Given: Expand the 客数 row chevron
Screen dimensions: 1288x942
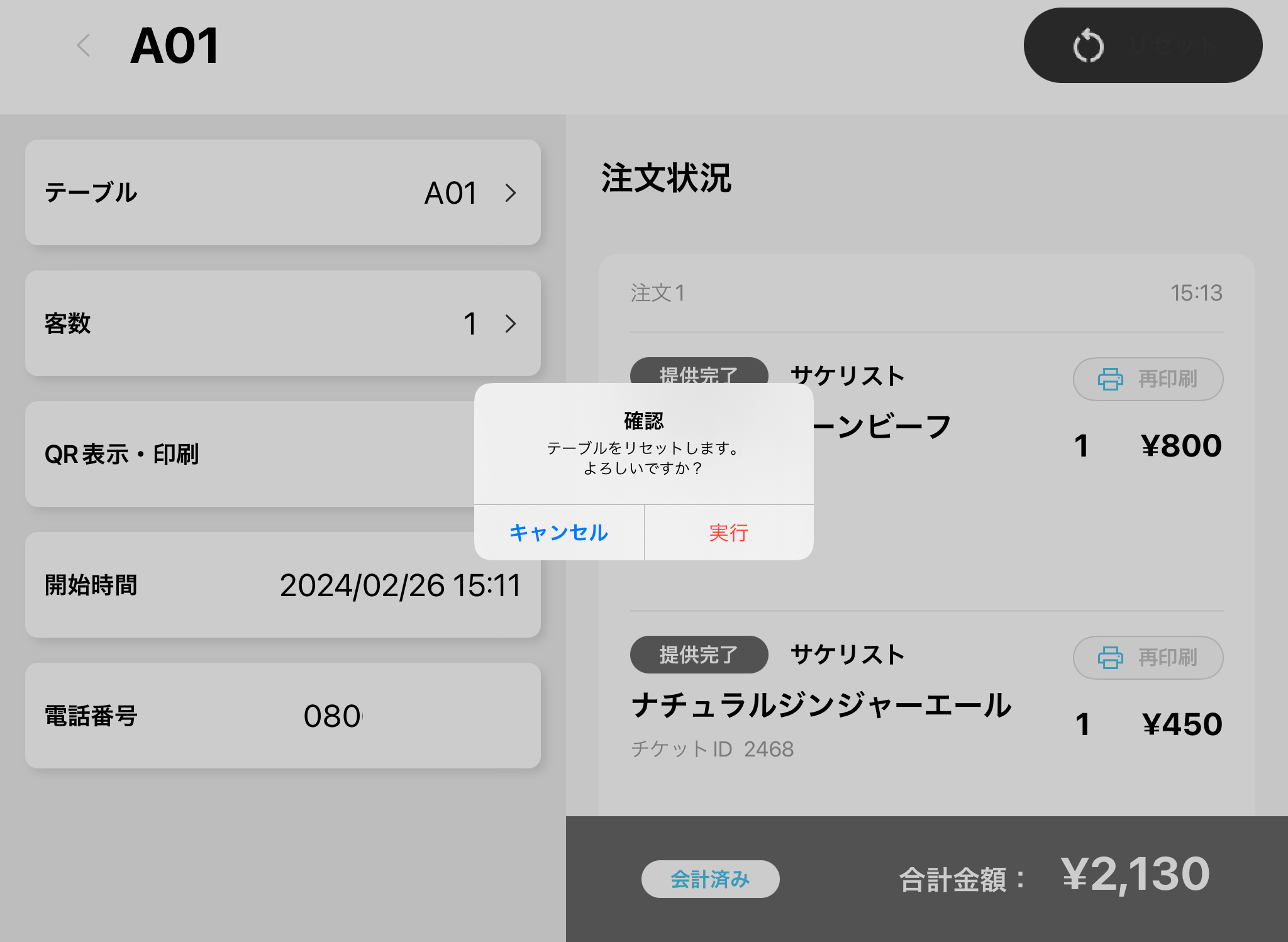Looking at the screenshot, I should [510, 324].
